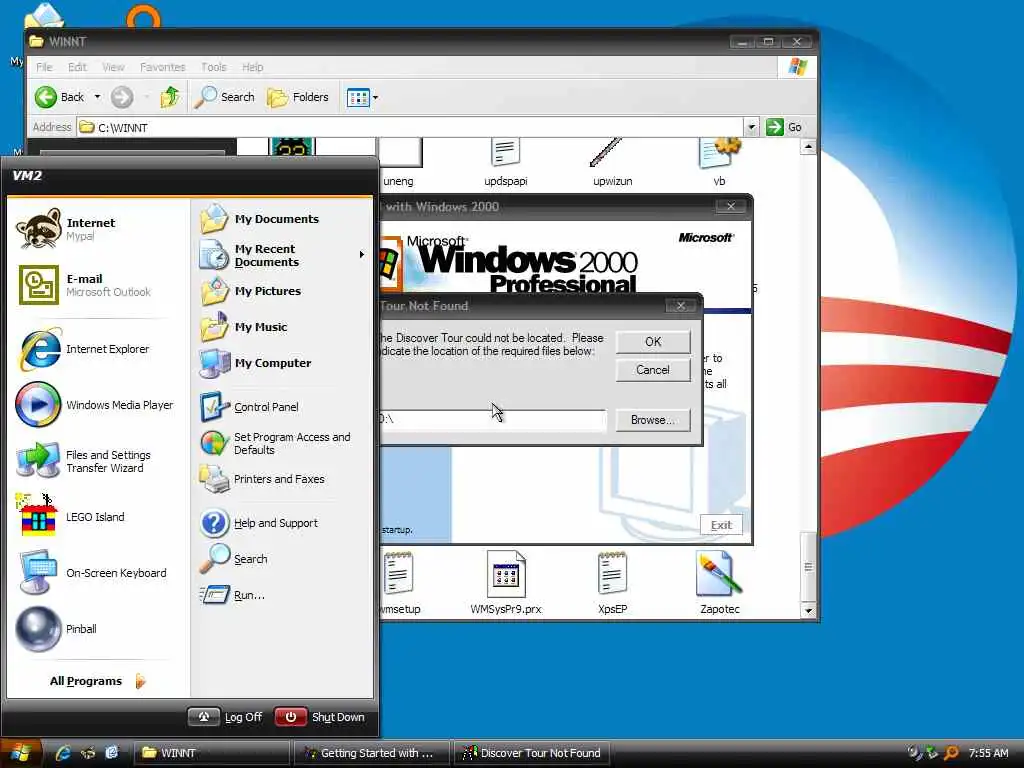Switch to WINNT taskbar button

212,753
